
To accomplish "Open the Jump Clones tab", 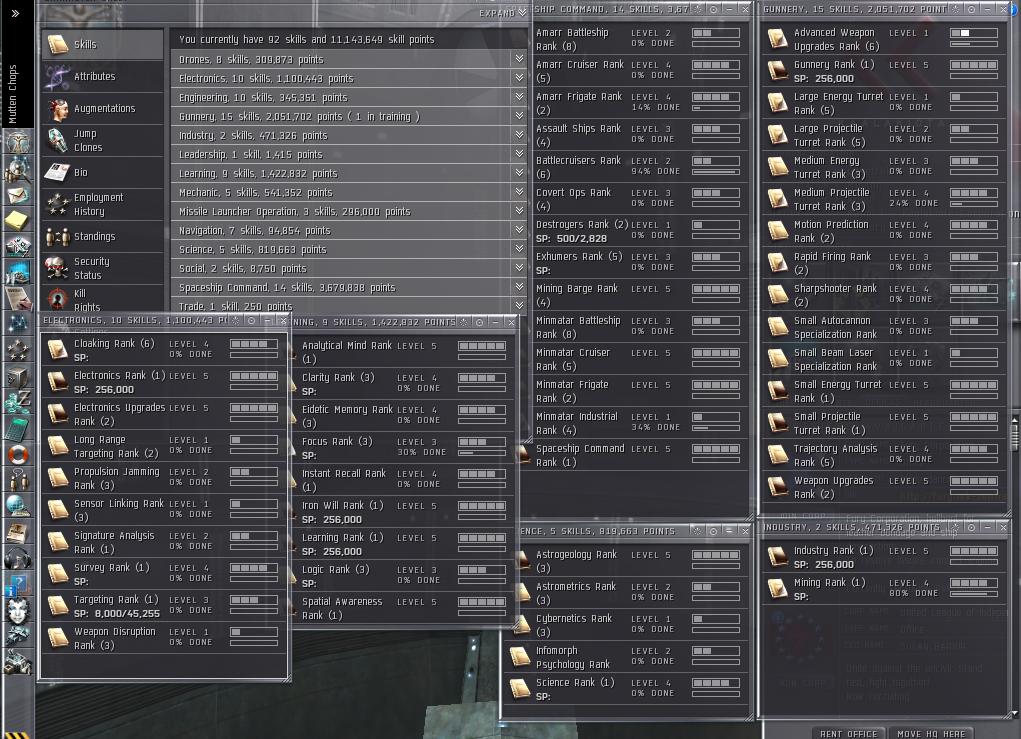I will pyautogui.click(x=103, y=140).
